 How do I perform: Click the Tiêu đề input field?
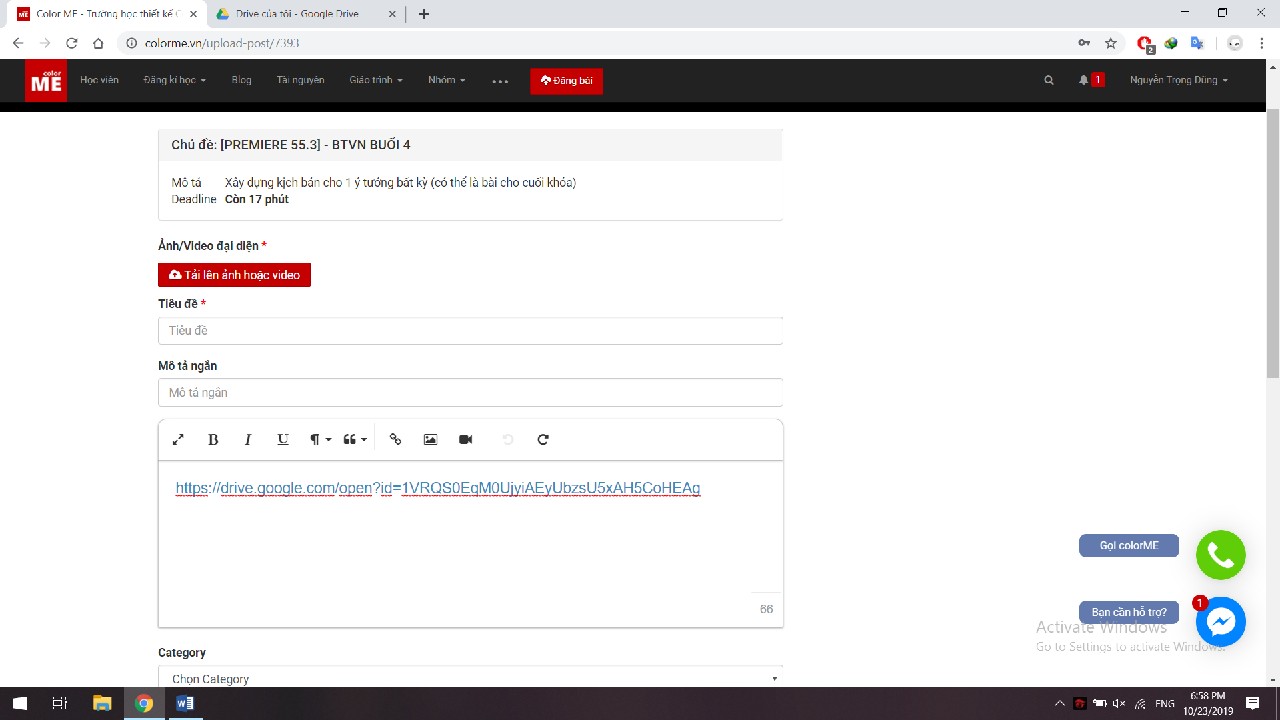(x=470, y=331)
